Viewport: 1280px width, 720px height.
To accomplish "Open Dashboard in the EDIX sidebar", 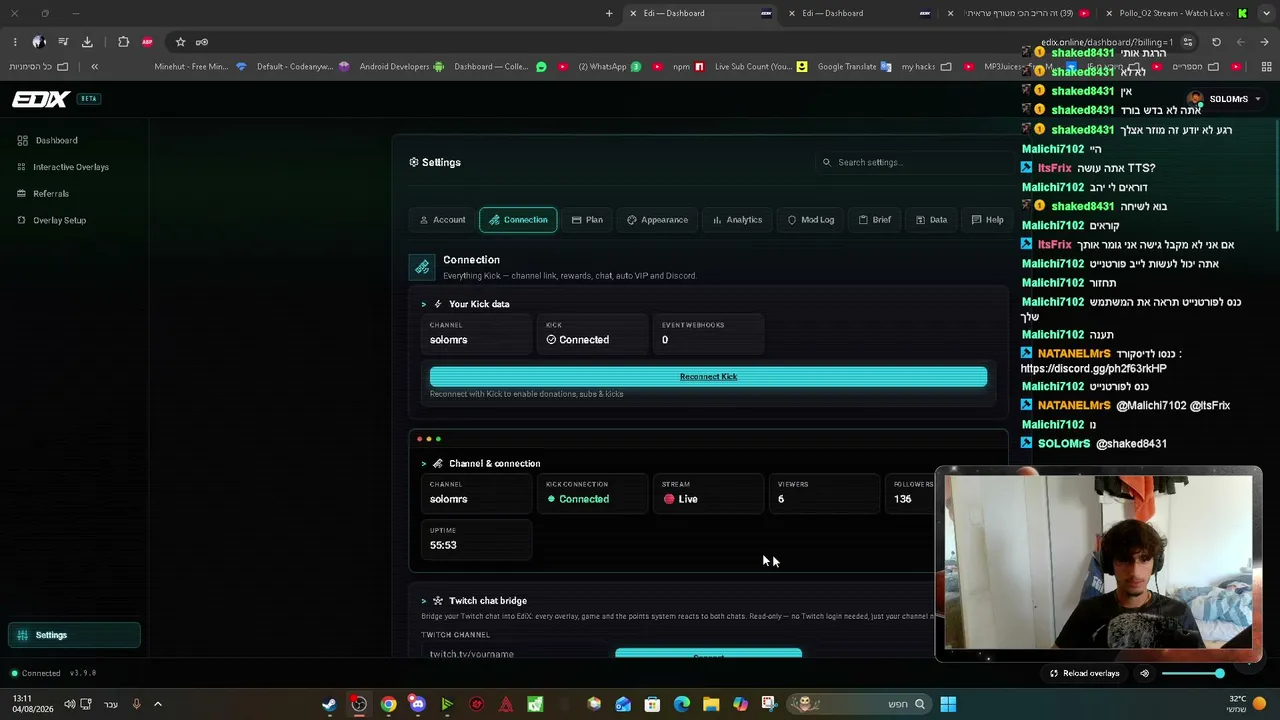I will tap(56, 140).
